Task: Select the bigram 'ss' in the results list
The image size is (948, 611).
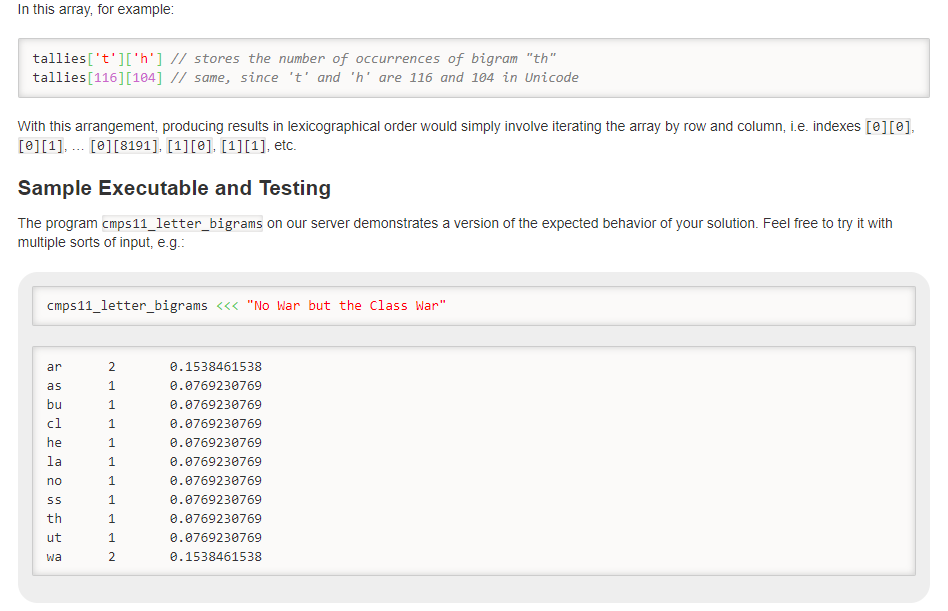Action: coord(54,499)
